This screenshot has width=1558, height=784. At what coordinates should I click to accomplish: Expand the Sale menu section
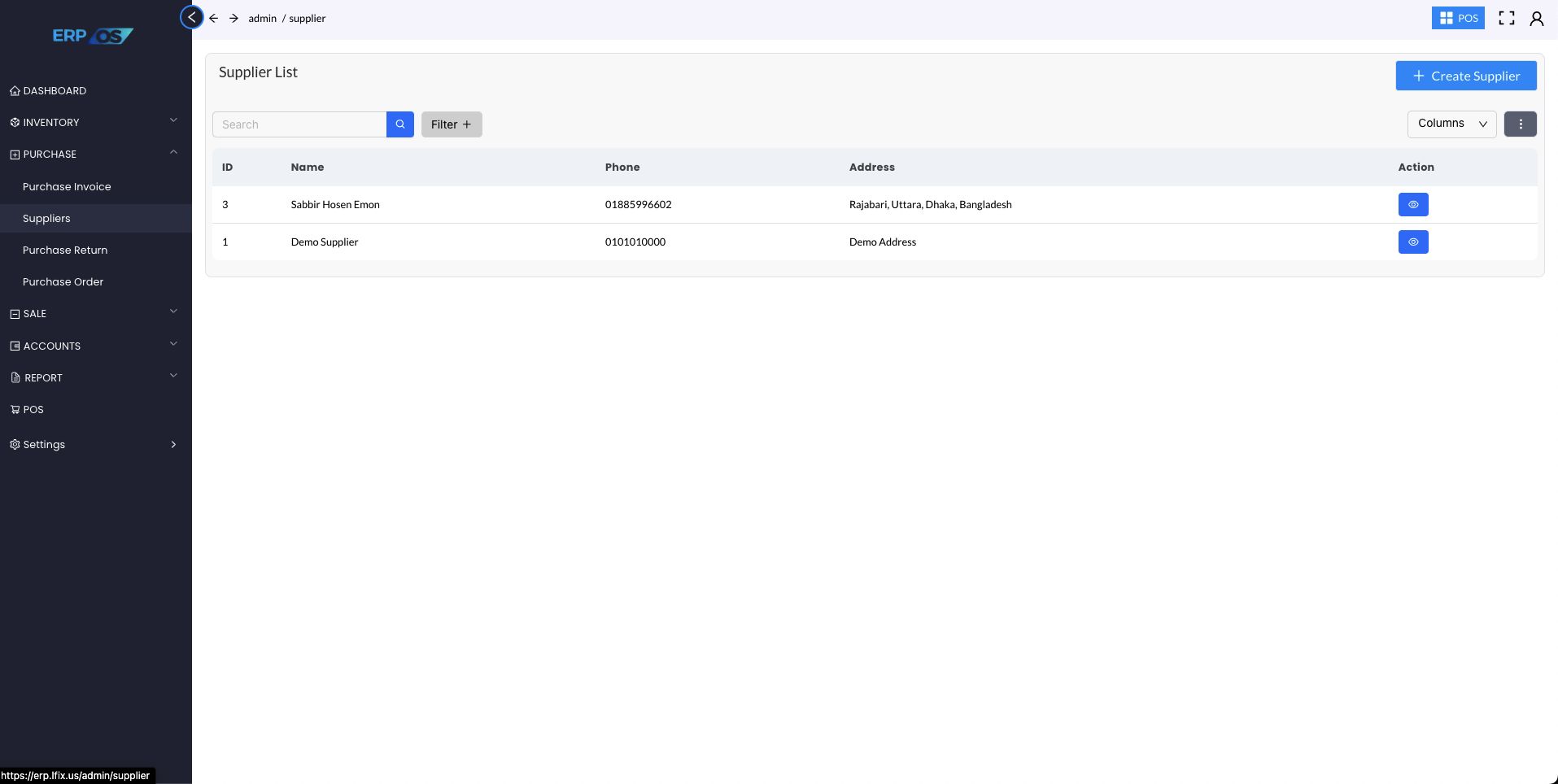94,313
